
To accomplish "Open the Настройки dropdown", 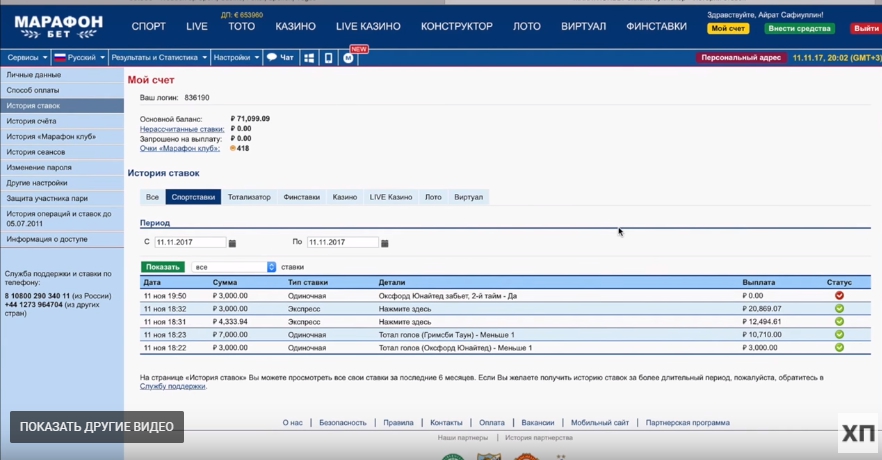I will pos(236,57).
